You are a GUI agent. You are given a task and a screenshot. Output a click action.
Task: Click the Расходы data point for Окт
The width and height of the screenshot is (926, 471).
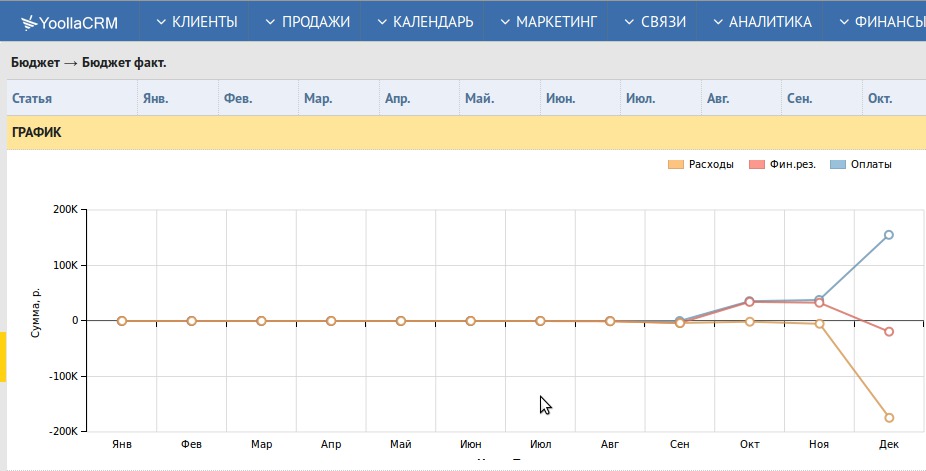749,322
